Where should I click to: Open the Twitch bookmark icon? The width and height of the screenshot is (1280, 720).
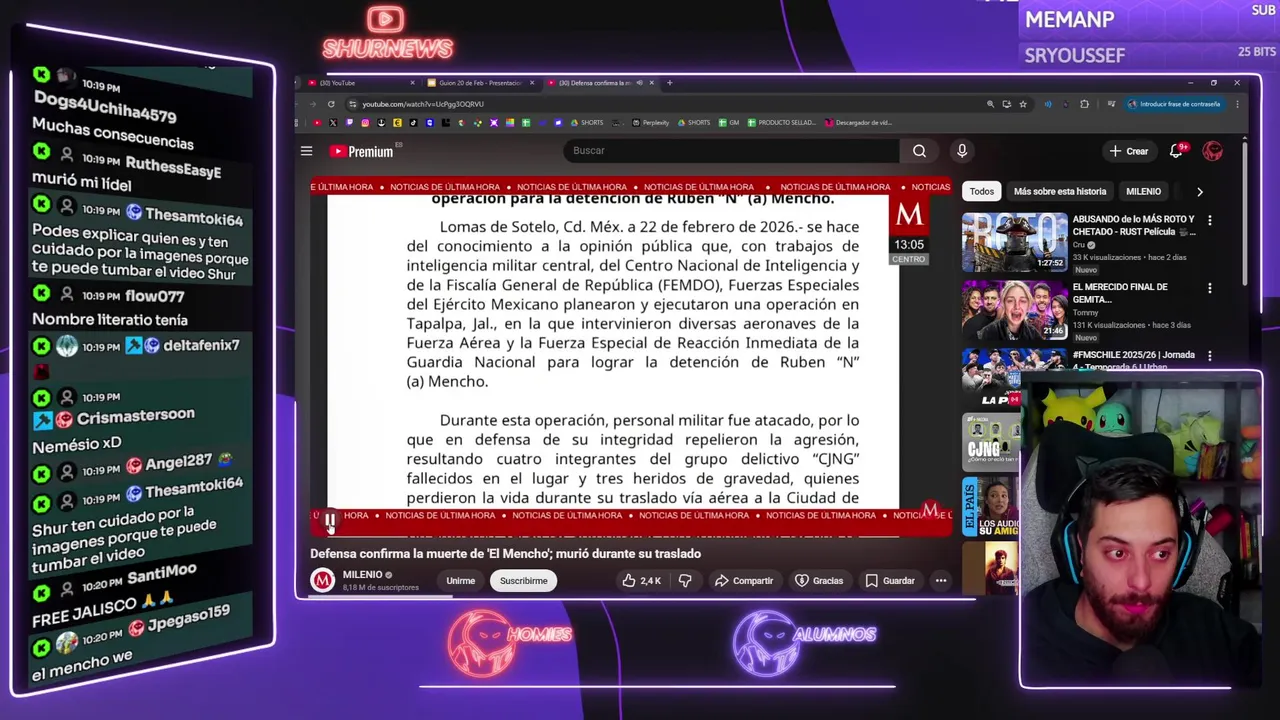pyautogui.click(x=349, y=123)
